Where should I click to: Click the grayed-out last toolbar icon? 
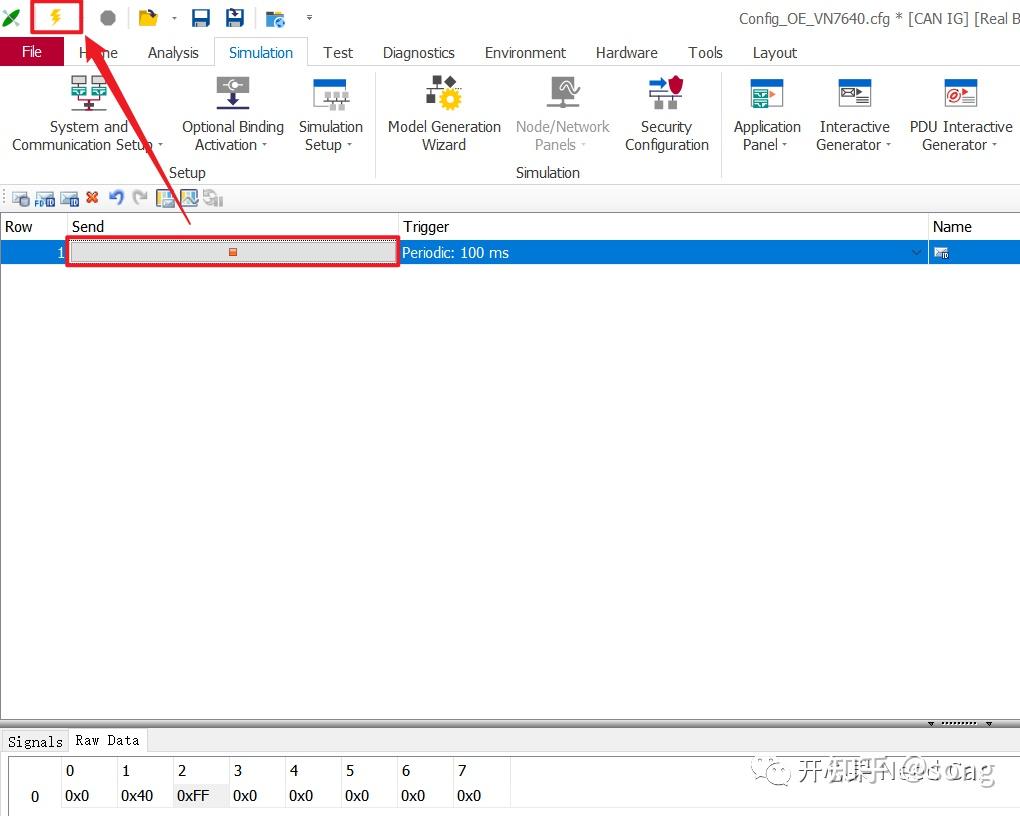coord(213,198)
